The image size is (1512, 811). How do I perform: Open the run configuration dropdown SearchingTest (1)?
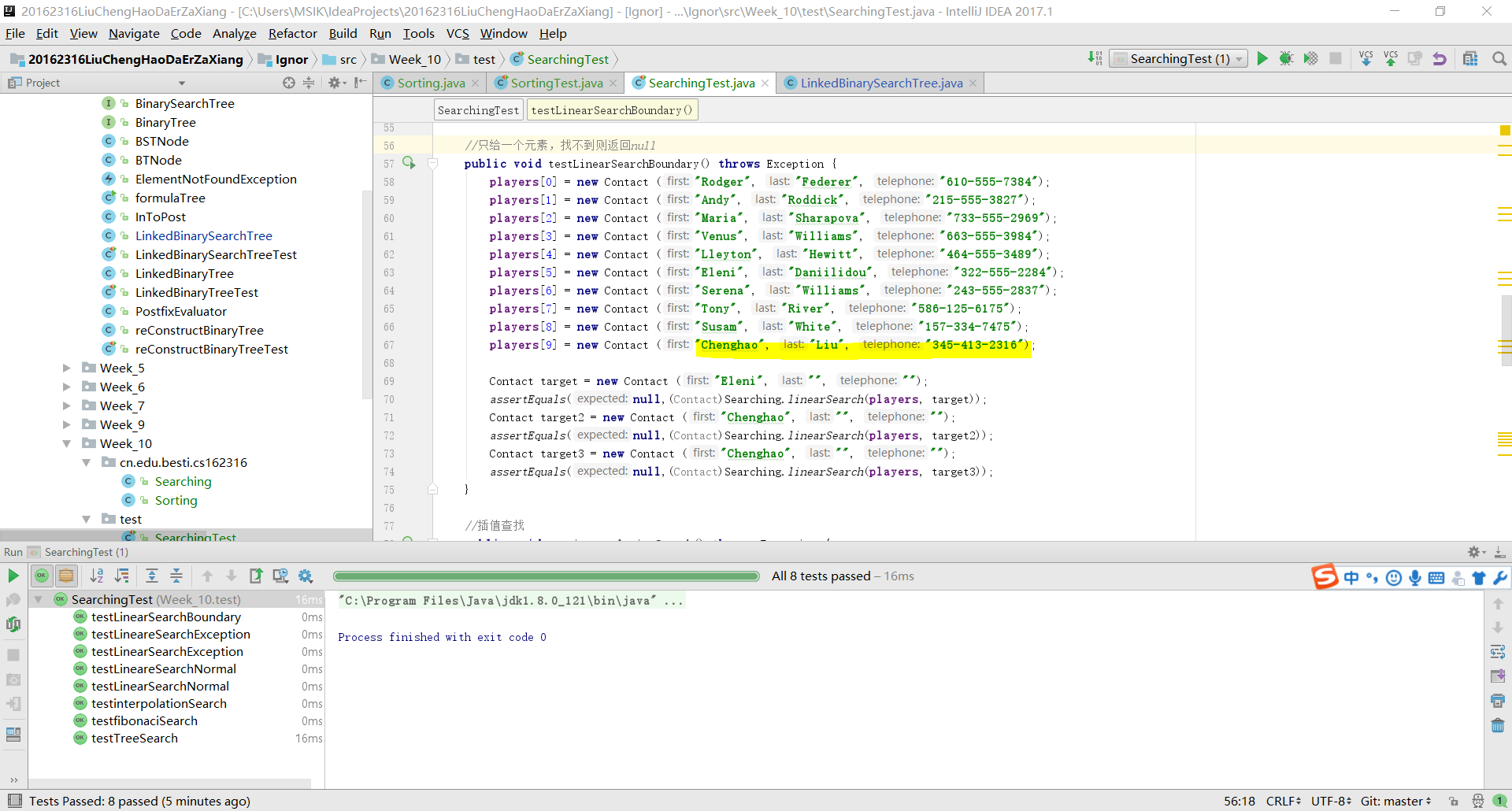pyautogui.click(x=1179, y=58)
